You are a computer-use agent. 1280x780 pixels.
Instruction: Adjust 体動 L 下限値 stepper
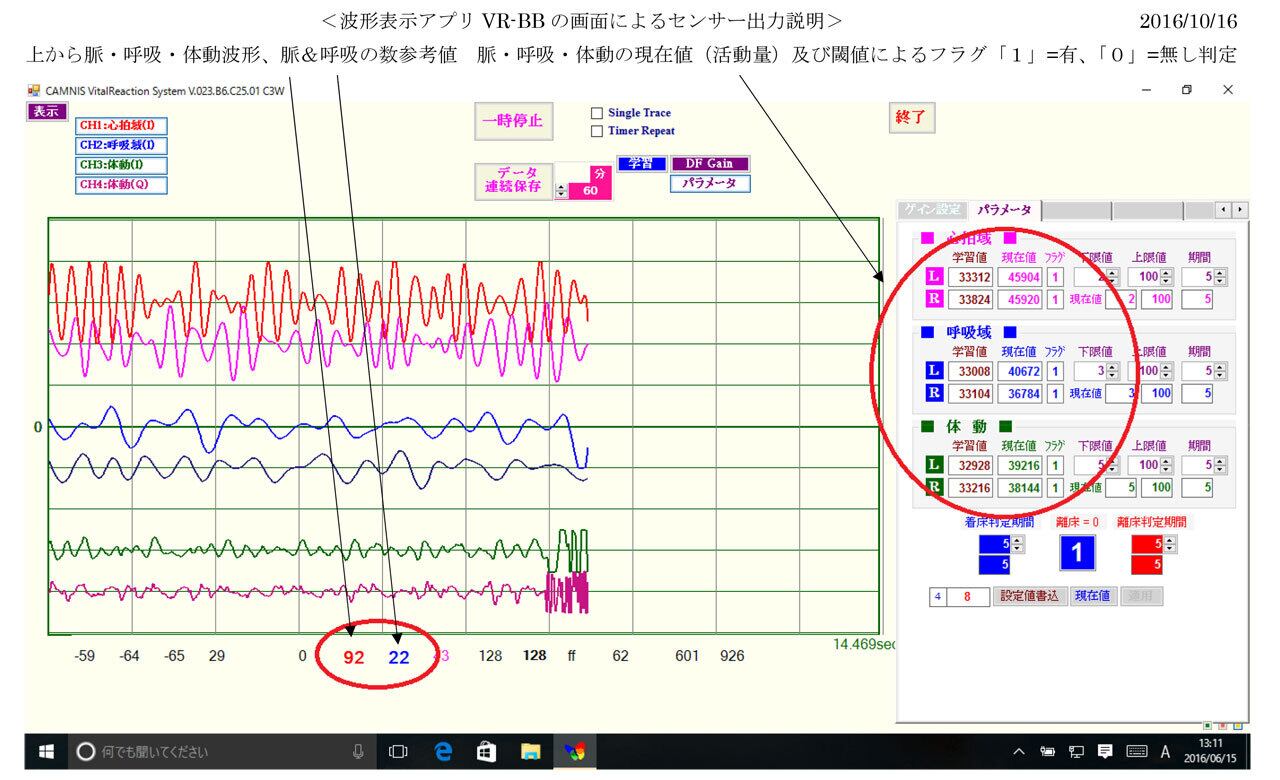click(1111, 465)
